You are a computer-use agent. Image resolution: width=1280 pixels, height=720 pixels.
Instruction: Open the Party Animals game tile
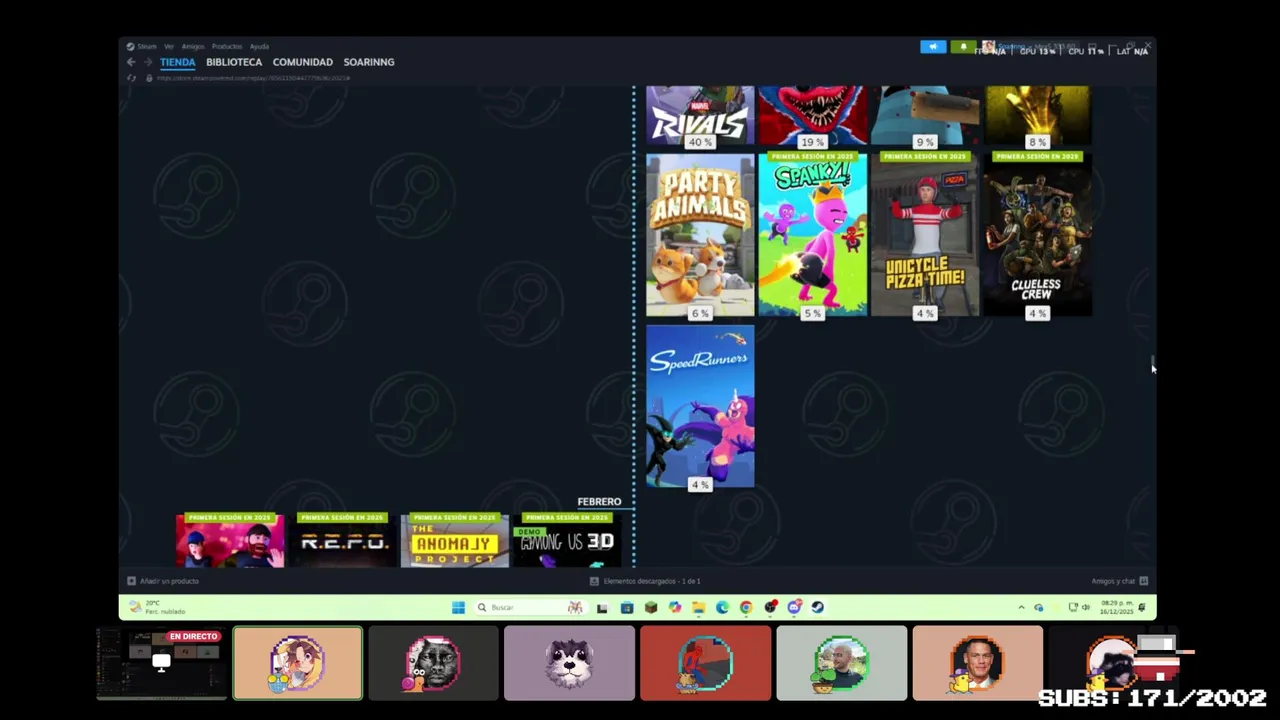[700, 234]
